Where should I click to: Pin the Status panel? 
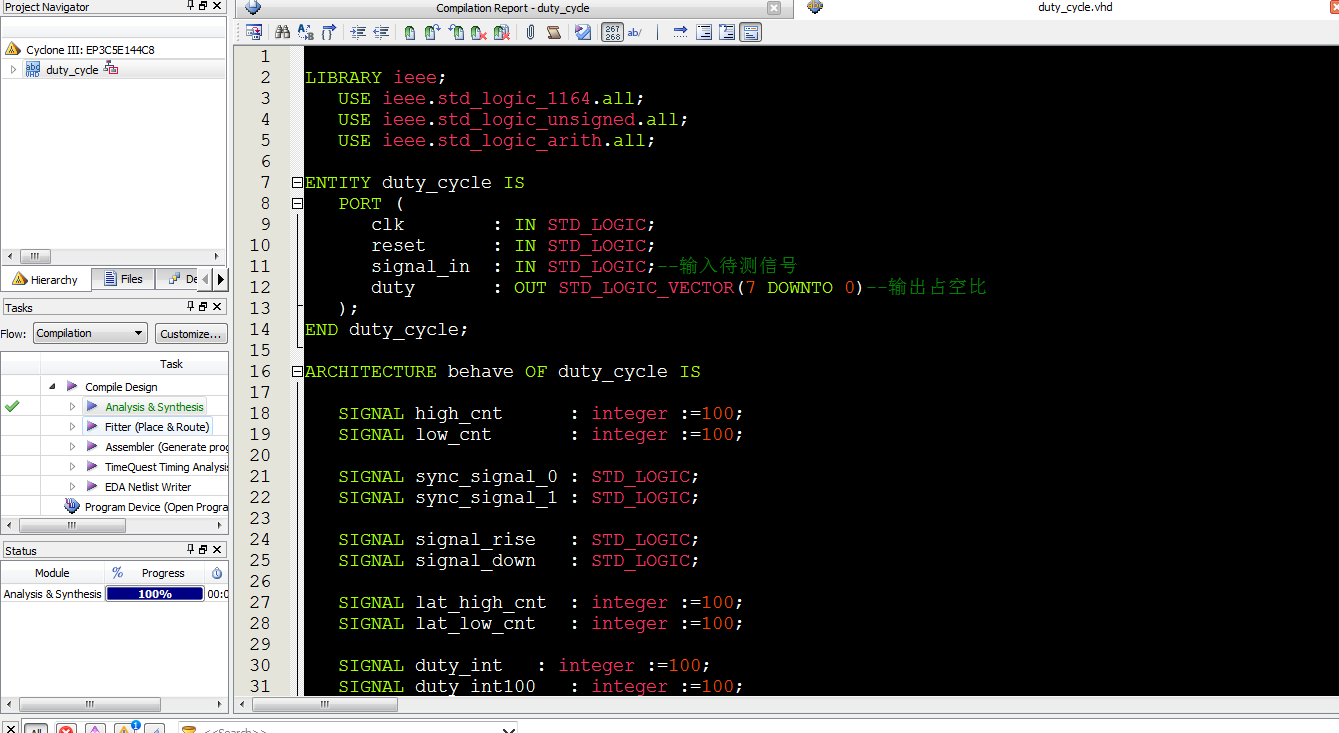coord(190,549)
